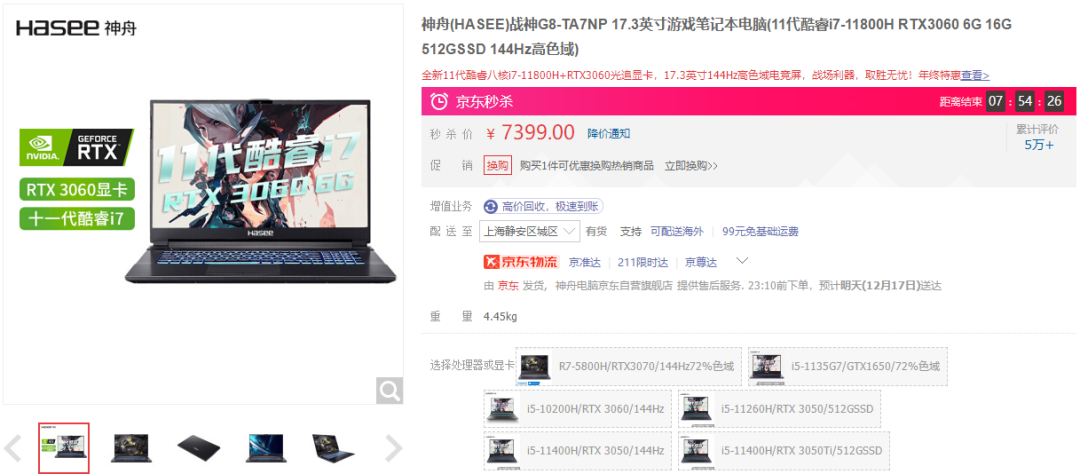Image resolution: width=1080 pixels, height=474 pixels.
Task: Click the 高价回收 recycle icon
Action: tap(490, 206)
